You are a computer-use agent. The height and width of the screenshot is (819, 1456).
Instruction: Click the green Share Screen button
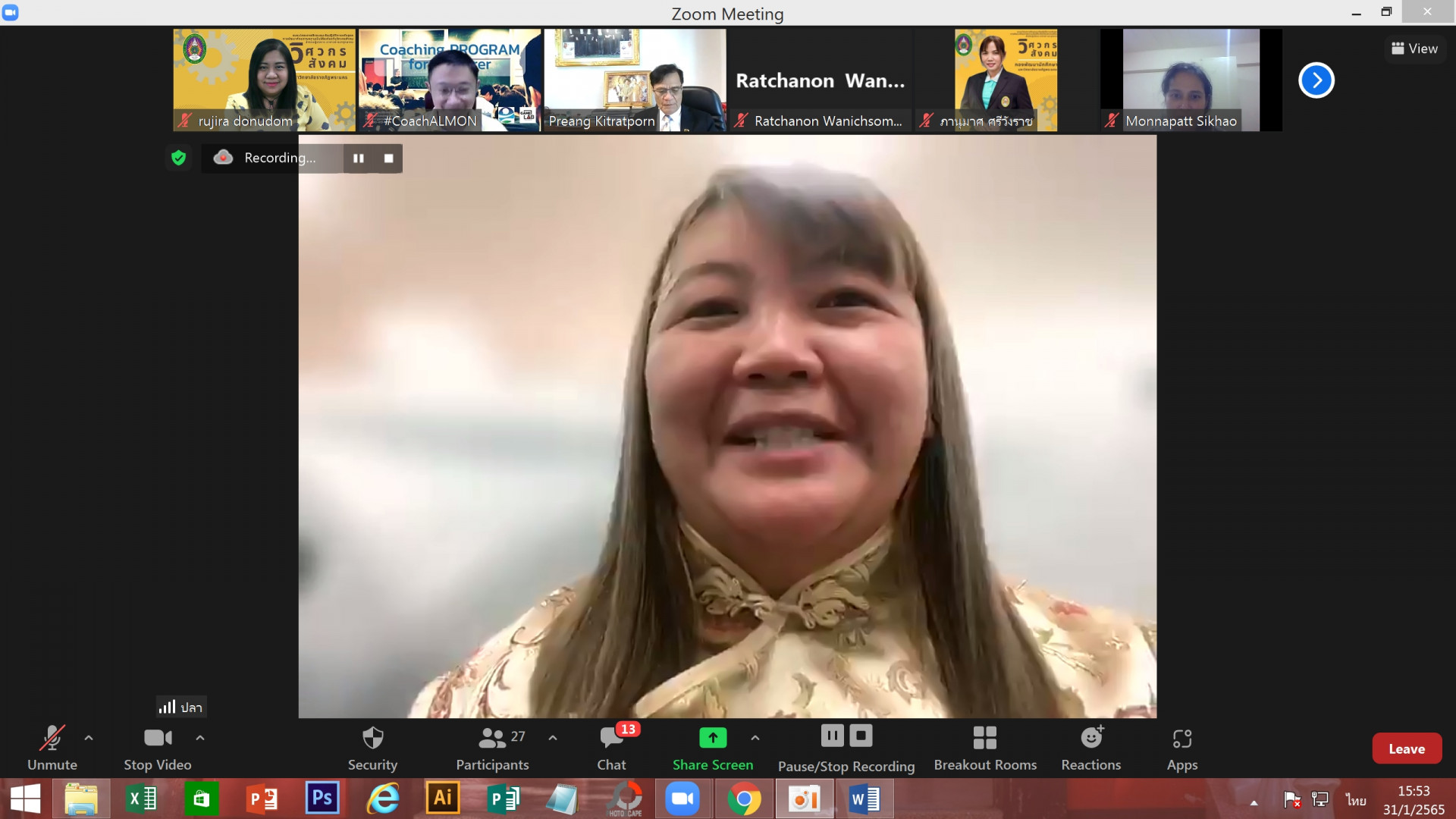(x=713, y=748)
